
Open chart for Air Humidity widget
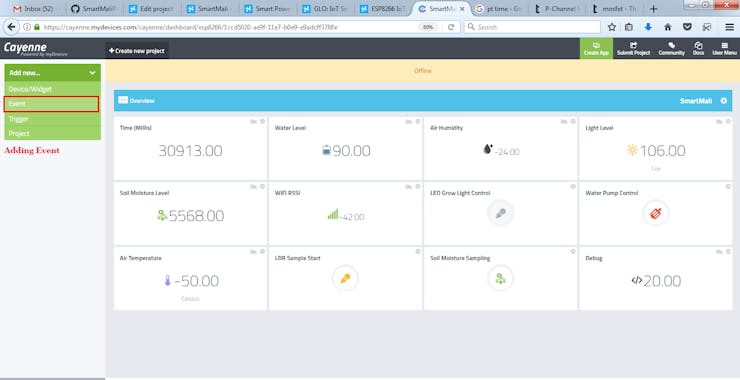click(564, 121)
